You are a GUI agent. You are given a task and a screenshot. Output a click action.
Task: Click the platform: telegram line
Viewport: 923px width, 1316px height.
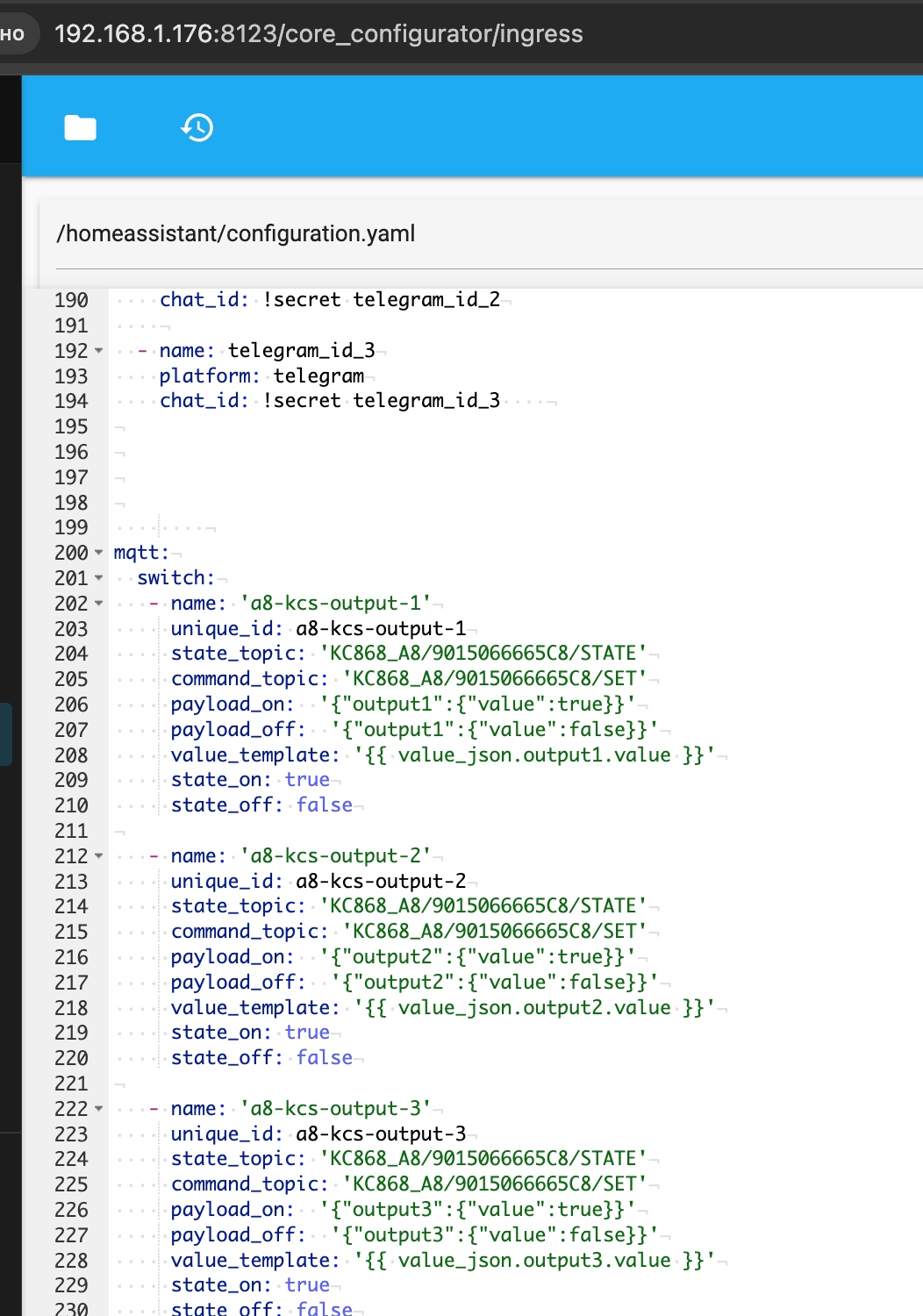pos(261,376)
